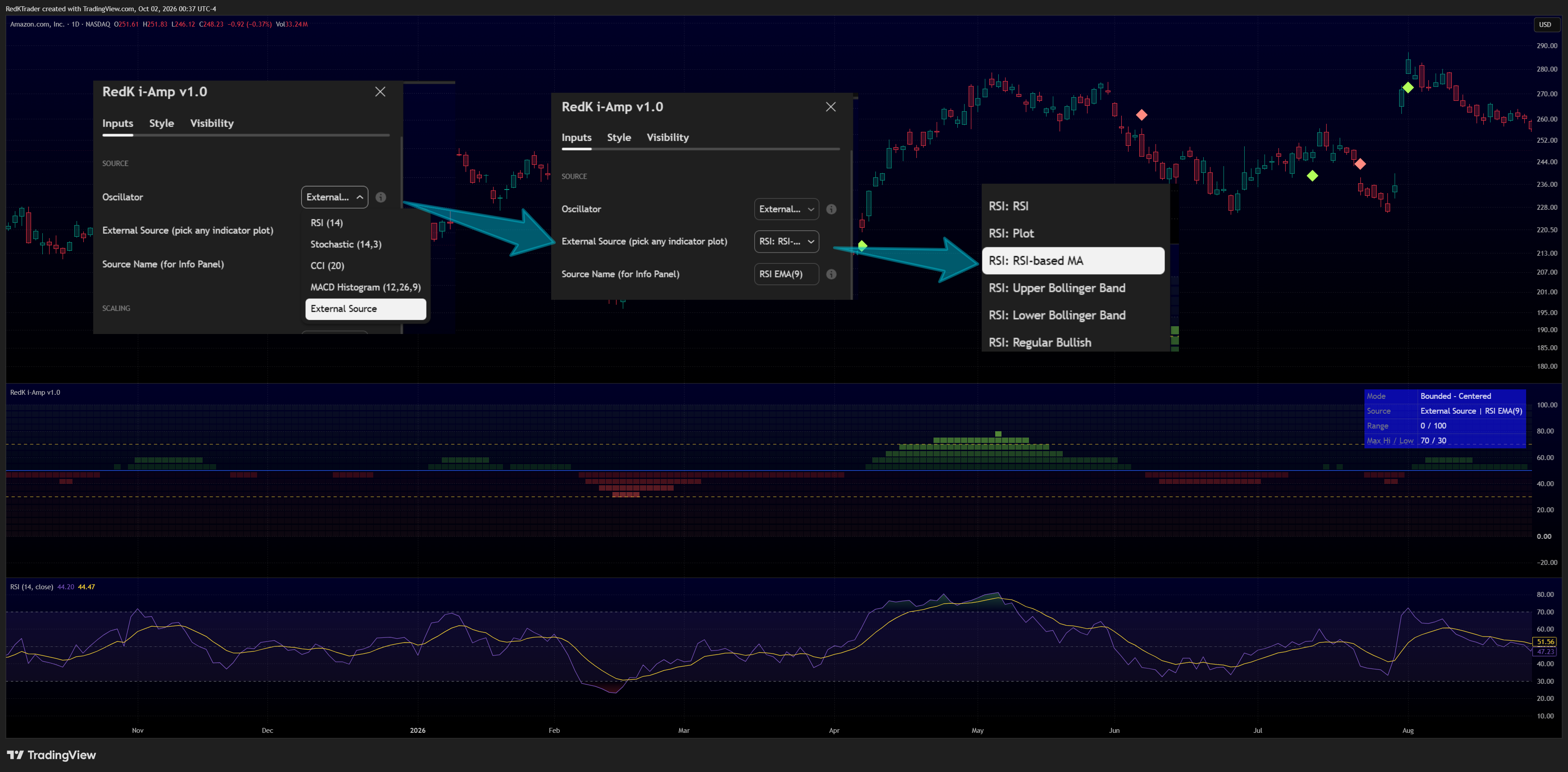Click the 2026 label on time axis
1568x772 pixels.
[x=417, y=731]
